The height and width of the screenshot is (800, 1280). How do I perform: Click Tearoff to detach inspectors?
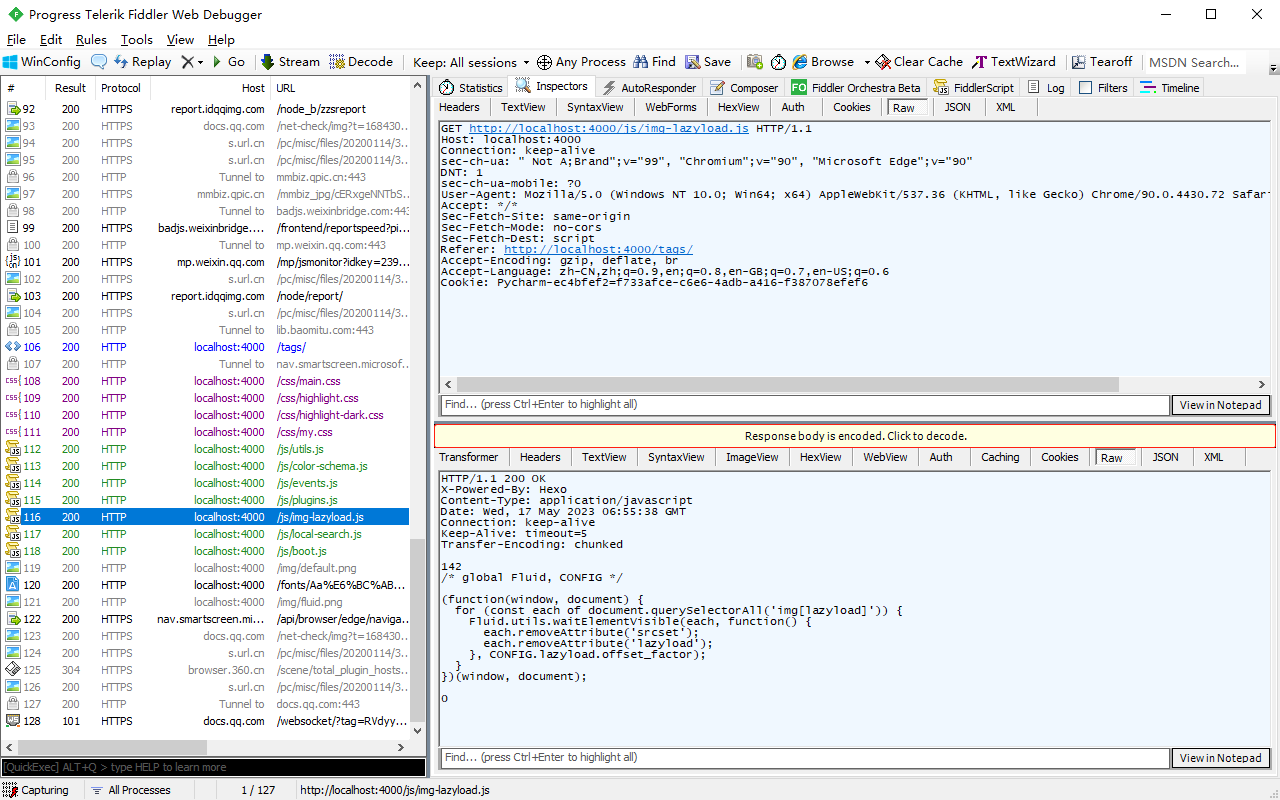[1101, 62]
